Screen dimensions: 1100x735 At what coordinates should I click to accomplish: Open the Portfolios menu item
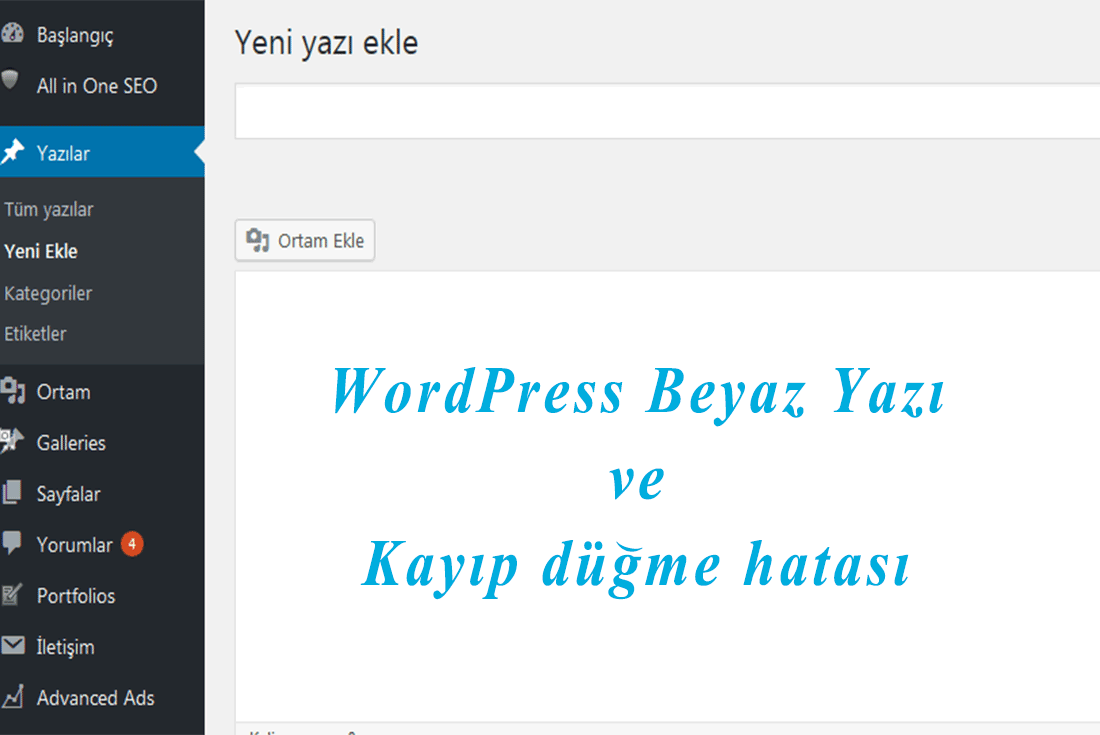click(102, 596)
